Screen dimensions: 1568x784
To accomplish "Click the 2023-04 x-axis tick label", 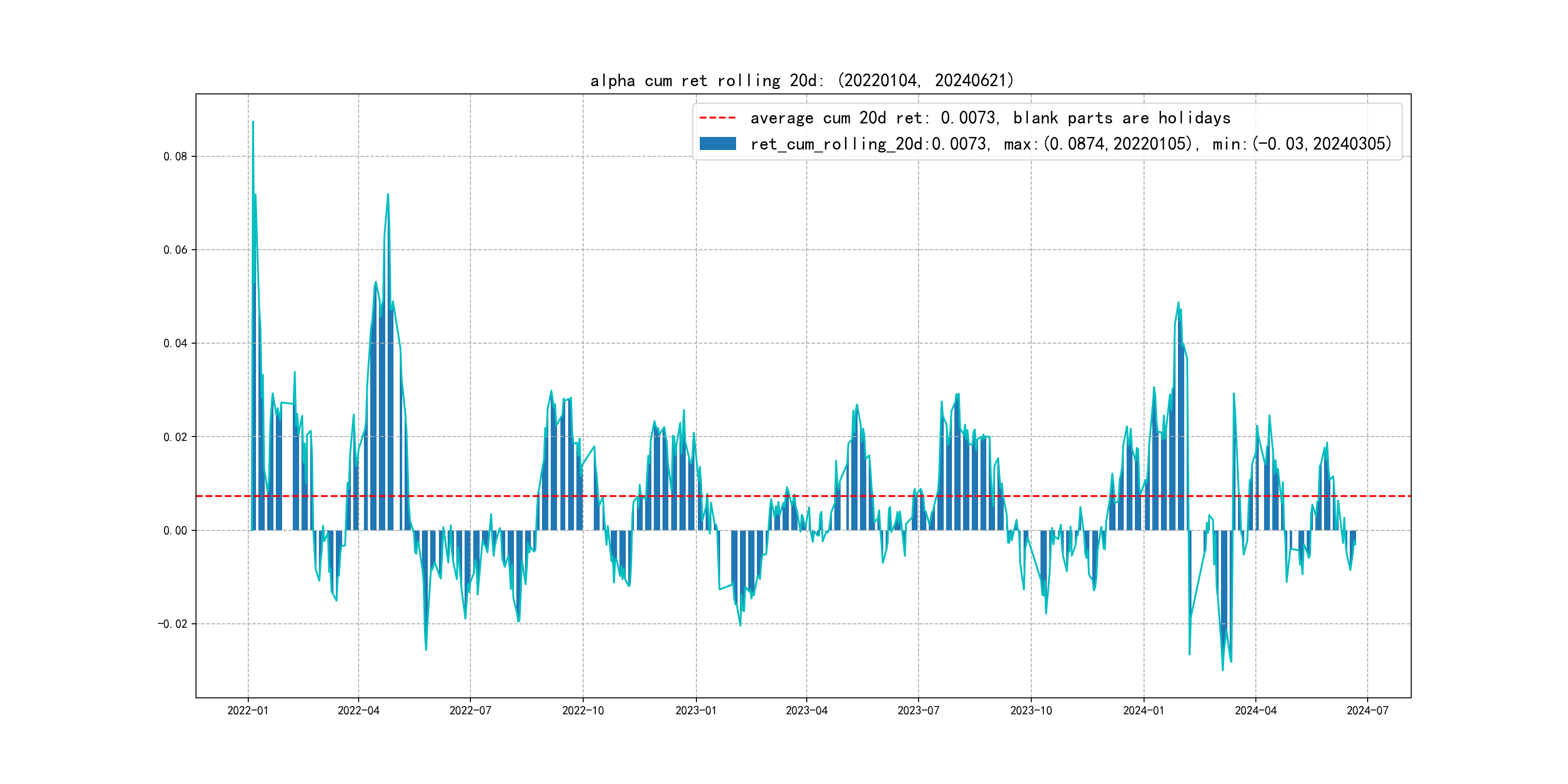I will point(807,710).
